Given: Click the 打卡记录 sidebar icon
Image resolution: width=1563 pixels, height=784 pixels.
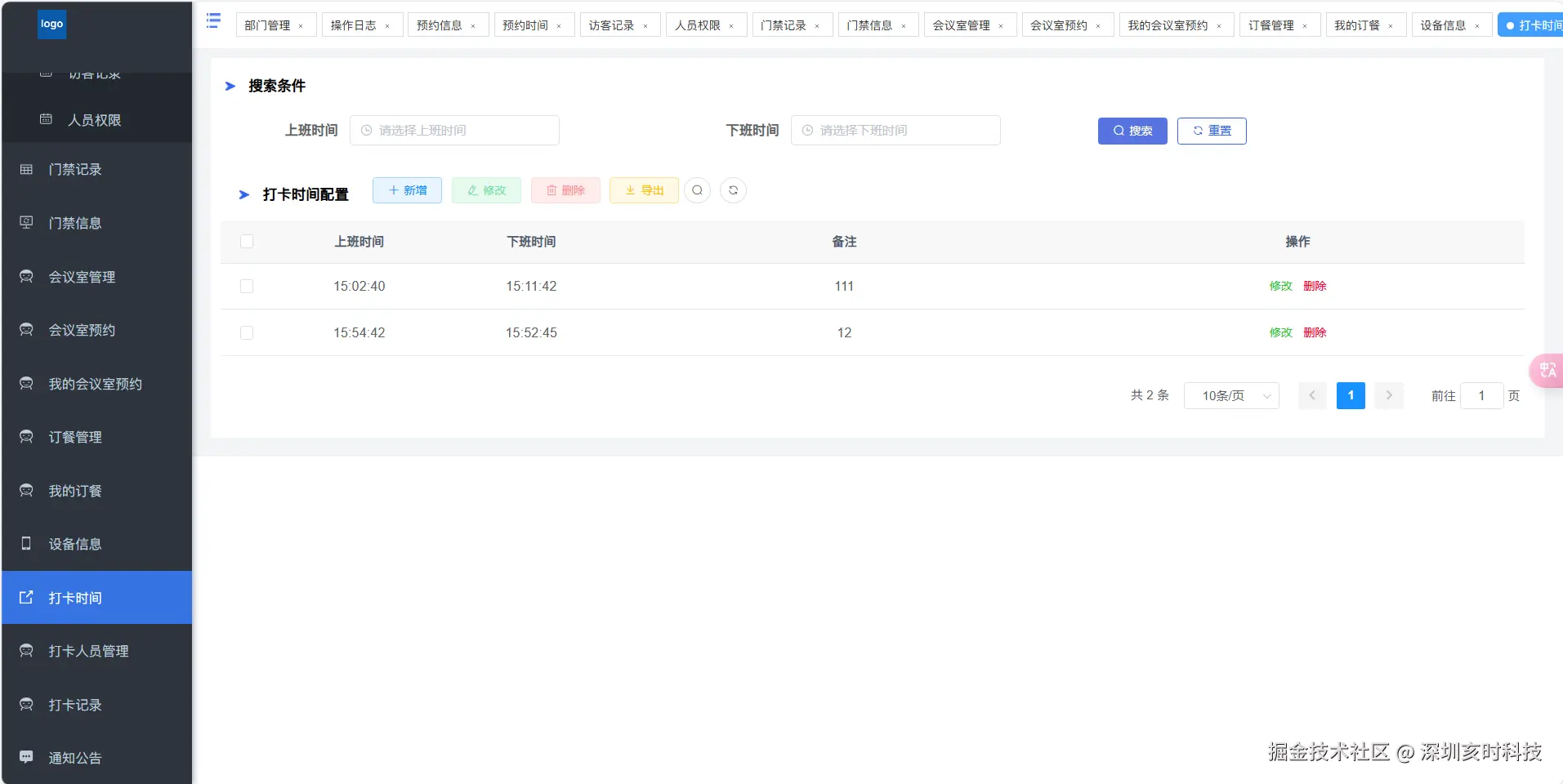Looking at the screenshot, I should click(26, 704).
